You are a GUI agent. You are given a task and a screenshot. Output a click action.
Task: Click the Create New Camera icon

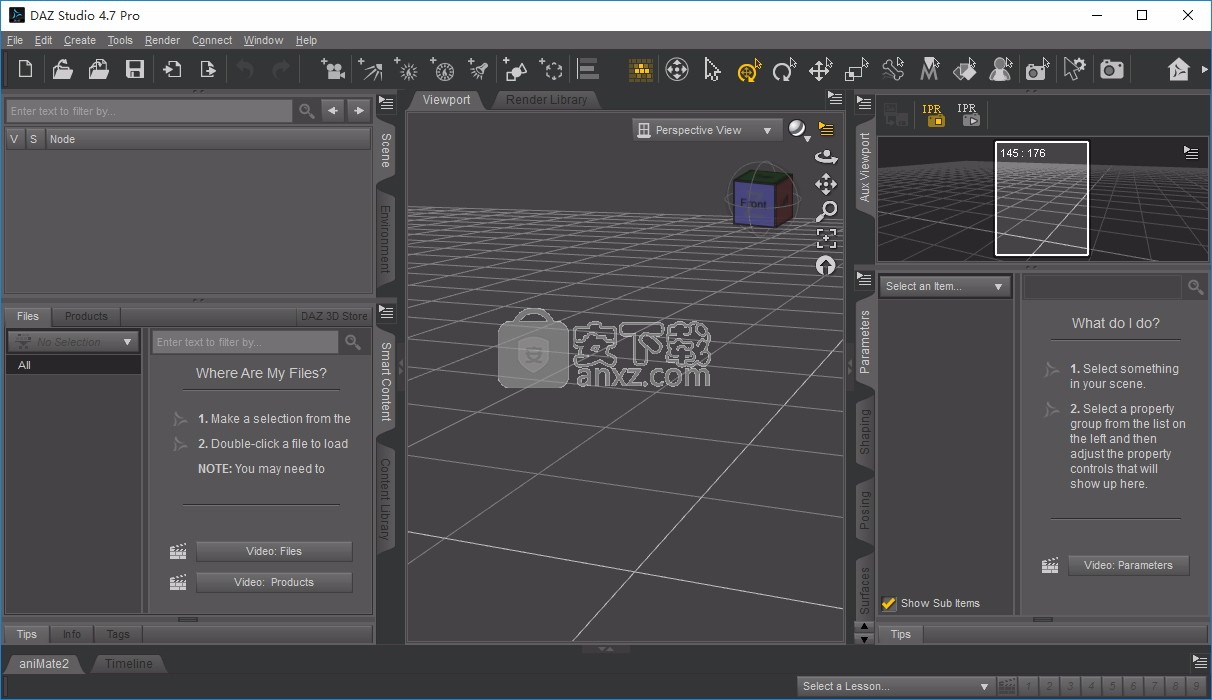point(333,69)
